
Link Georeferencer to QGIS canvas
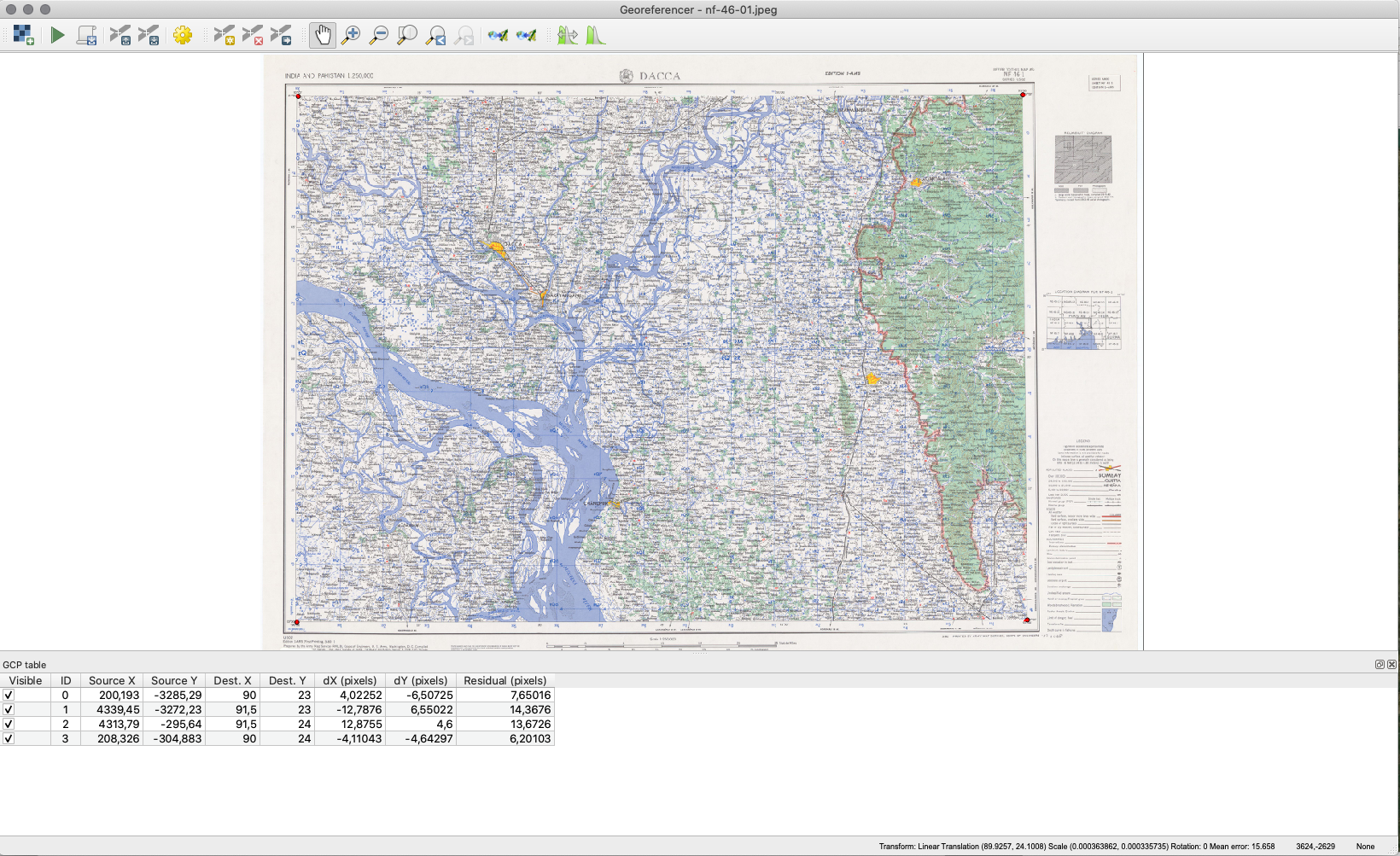tap(499, 35)
